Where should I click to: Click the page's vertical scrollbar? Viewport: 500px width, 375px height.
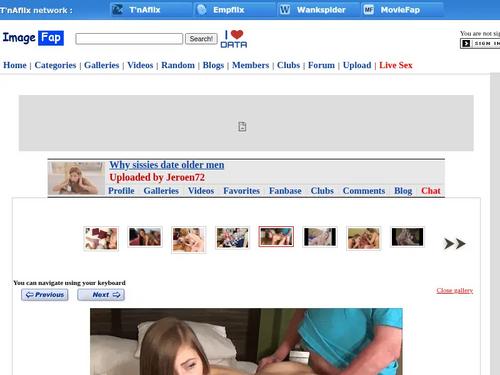(495, 224)
